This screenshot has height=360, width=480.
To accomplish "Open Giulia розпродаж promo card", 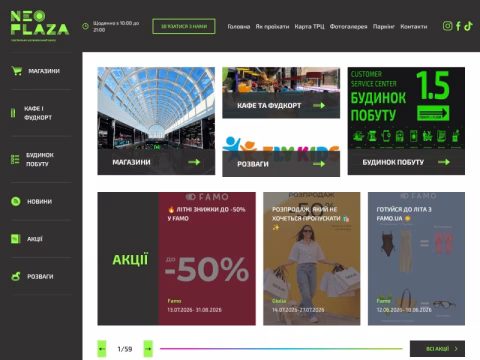I will [x=312, y=259].
